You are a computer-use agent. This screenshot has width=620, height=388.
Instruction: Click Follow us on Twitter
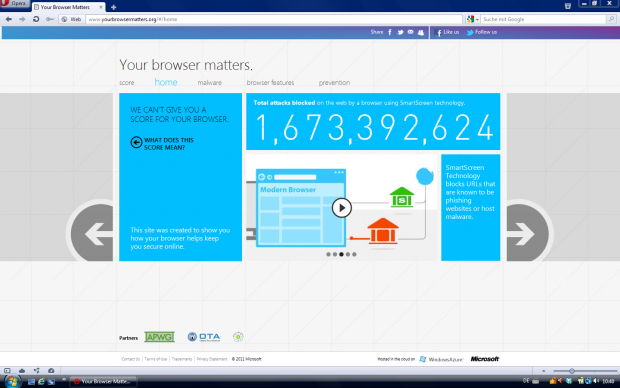482,32
